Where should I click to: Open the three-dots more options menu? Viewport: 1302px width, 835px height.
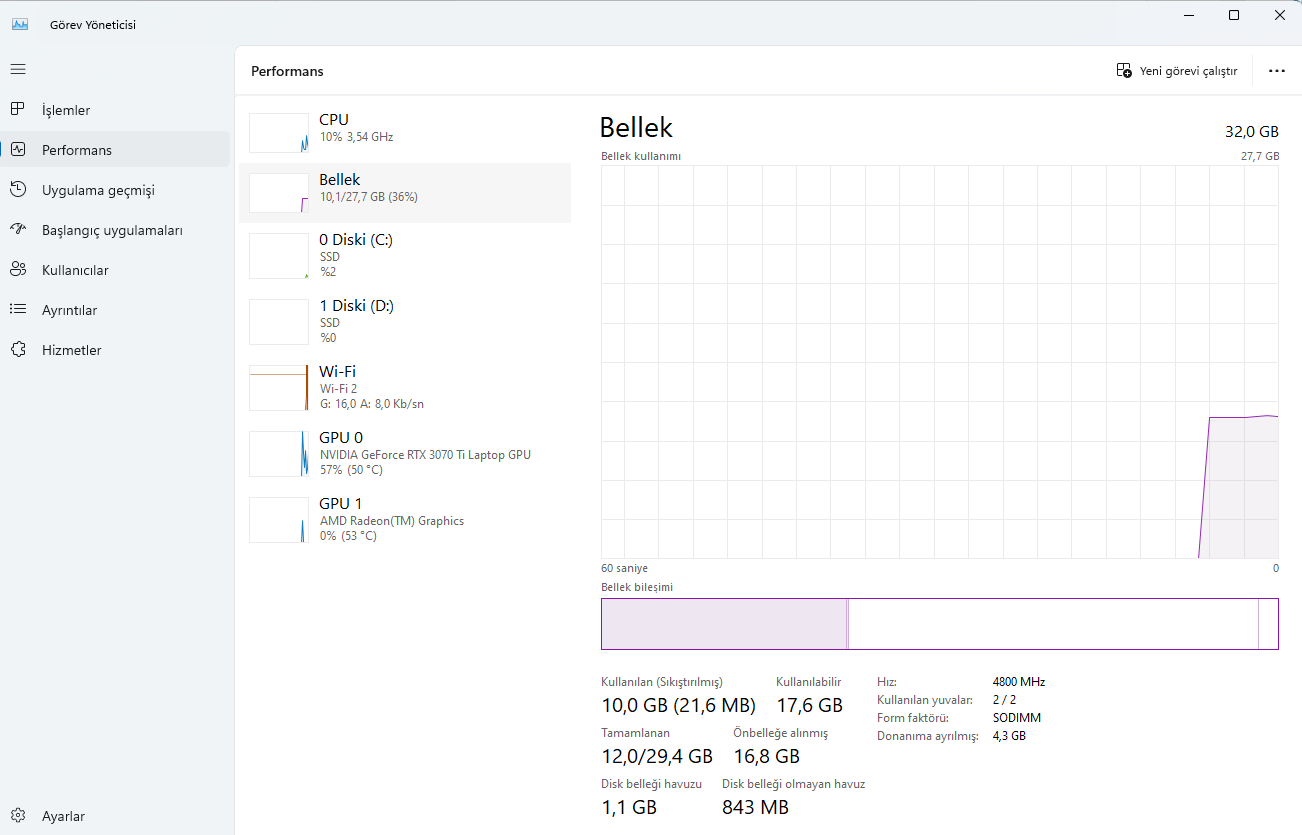point(1276,71)
